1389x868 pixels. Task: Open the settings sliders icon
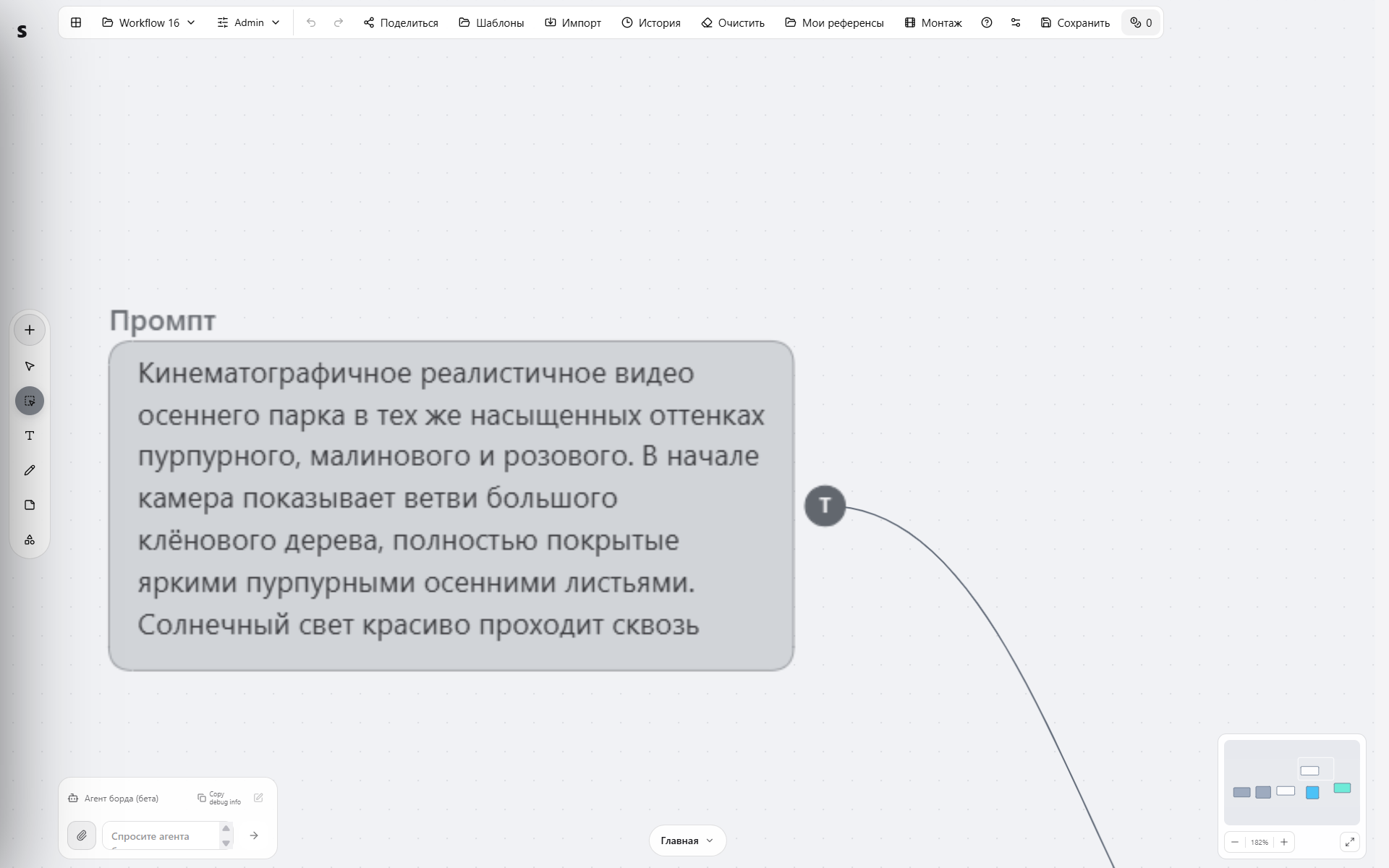[x=1016, y=22]
